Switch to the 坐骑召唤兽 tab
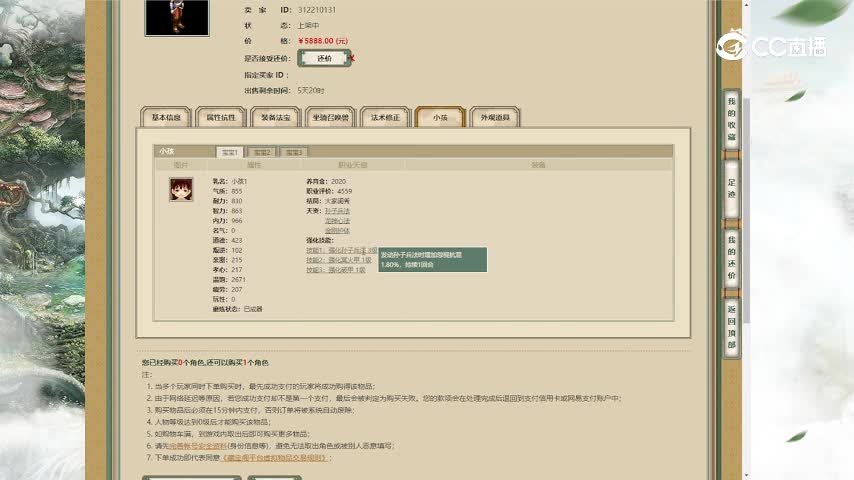The image size is (854, 480). coord(331,117)
